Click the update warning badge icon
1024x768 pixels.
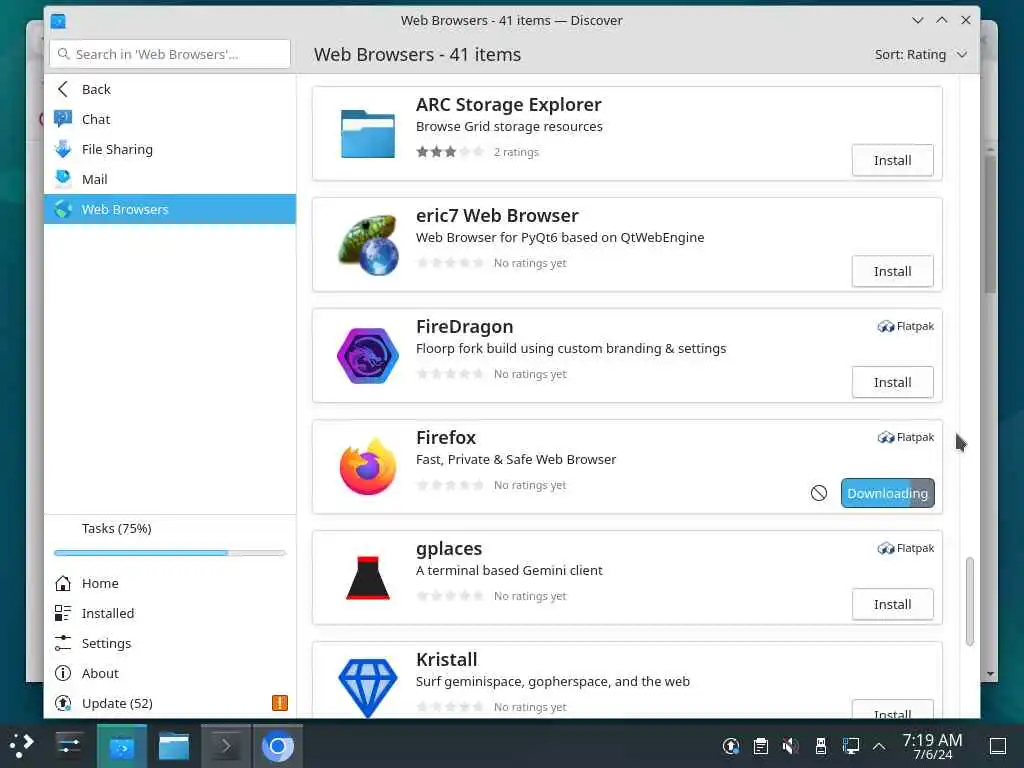pyautogui.click(x=280, y=703)
